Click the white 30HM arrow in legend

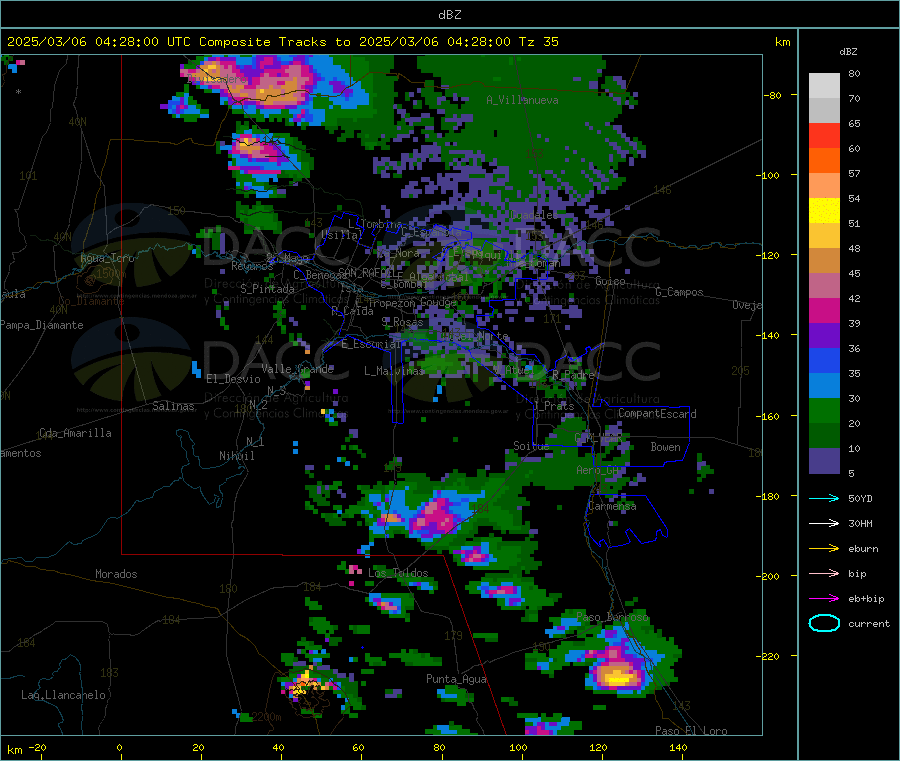coord(824,523)
